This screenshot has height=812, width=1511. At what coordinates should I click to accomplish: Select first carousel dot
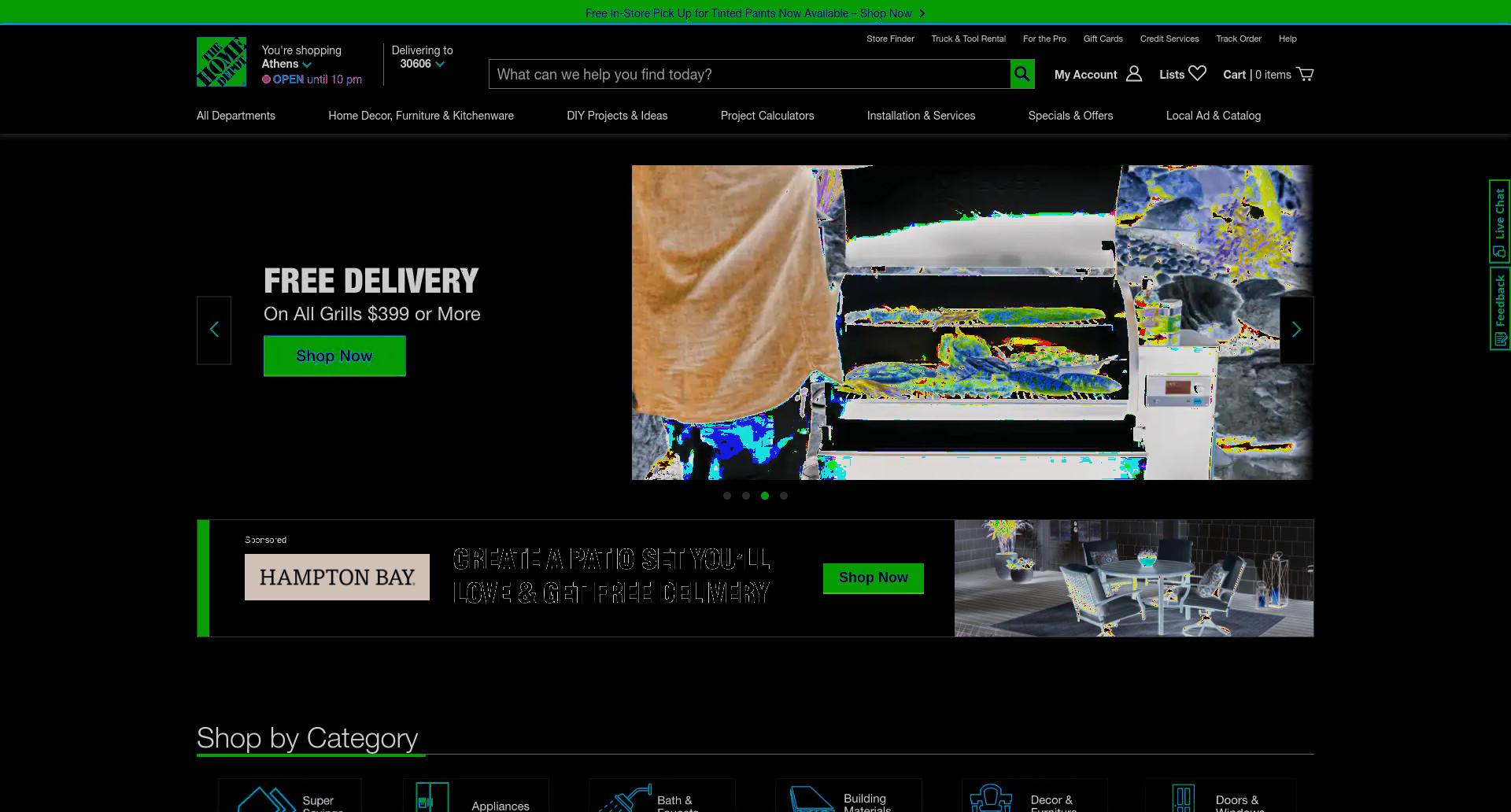click(727, 496)
